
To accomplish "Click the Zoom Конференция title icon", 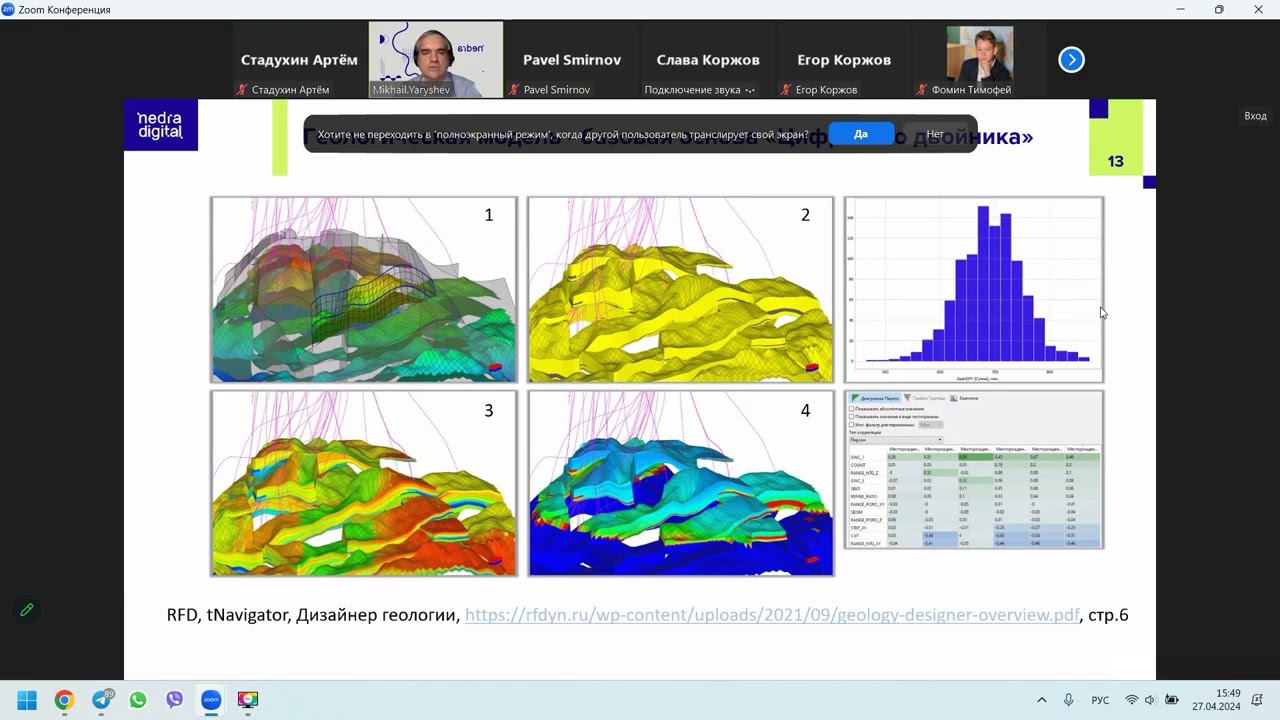I will pos(8,9).
